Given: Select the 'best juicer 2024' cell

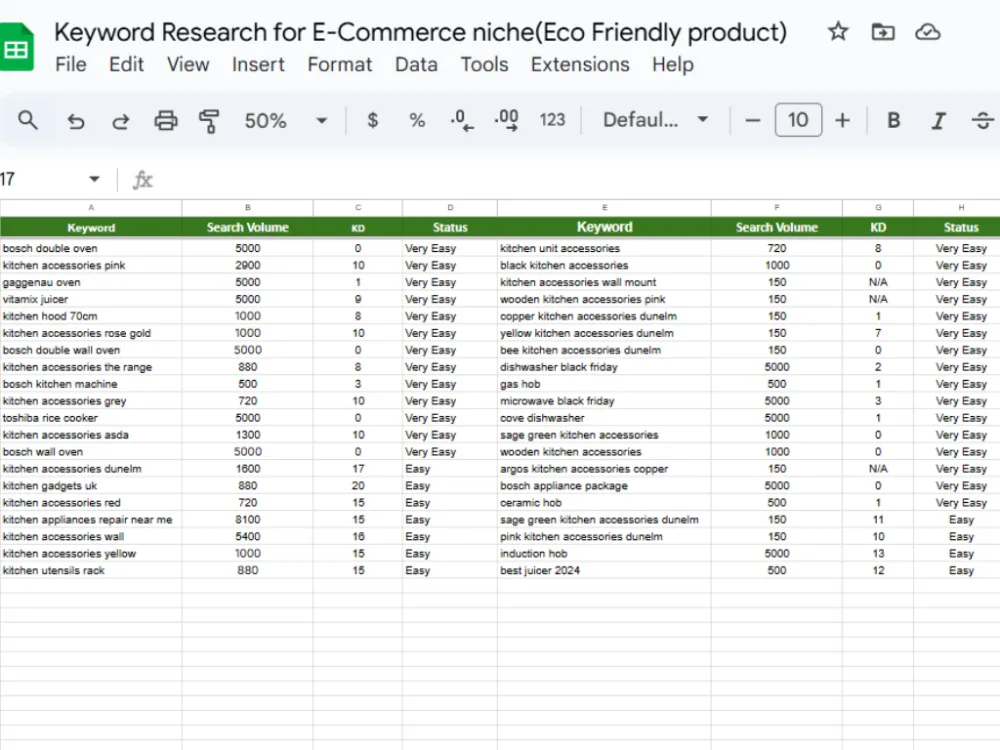Looking at the screenshot, I should [605, 571].
